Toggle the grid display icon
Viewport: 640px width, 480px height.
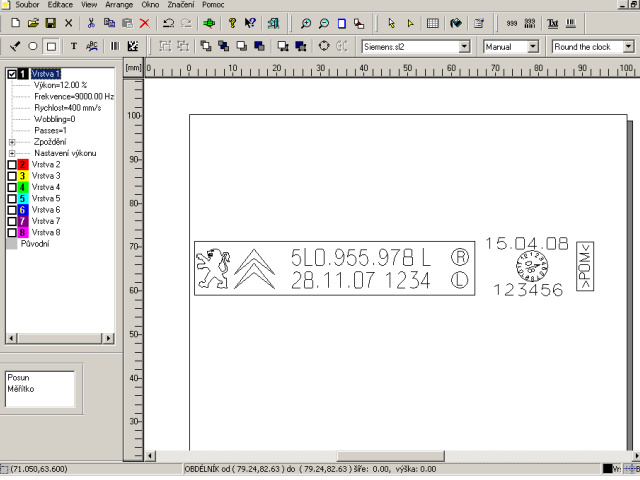click(x=433, y=23)
